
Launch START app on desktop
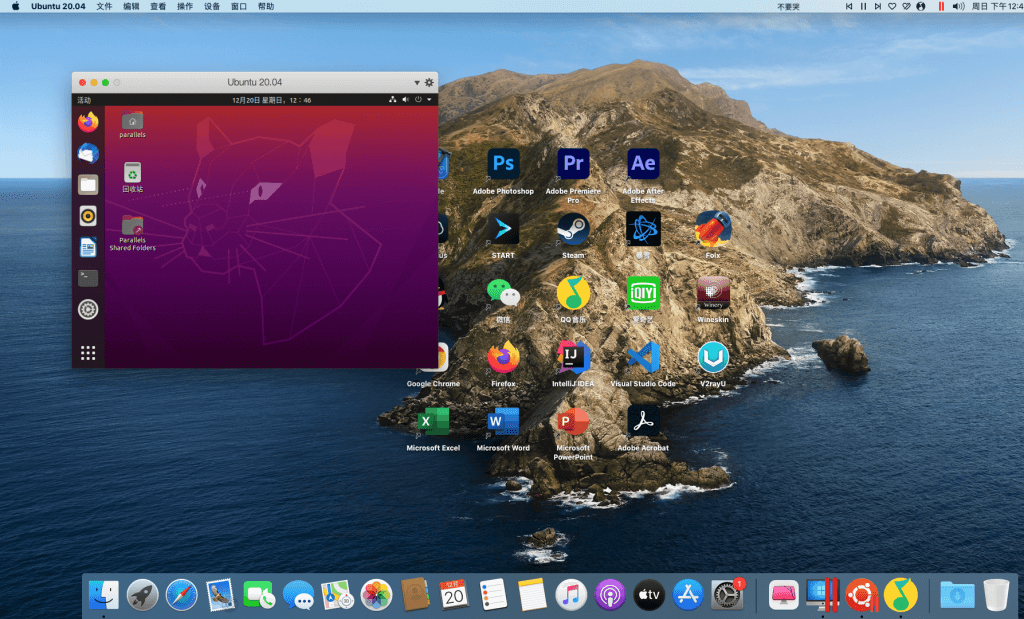[503, 229]
